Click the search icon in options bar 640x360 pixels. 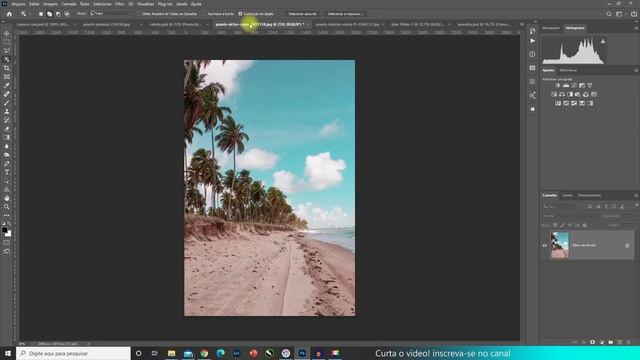point(609,13)
